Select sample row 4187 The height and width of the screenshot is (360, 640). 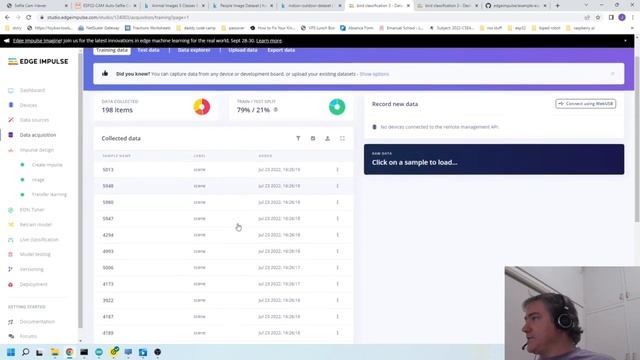[x=224, y=317]
